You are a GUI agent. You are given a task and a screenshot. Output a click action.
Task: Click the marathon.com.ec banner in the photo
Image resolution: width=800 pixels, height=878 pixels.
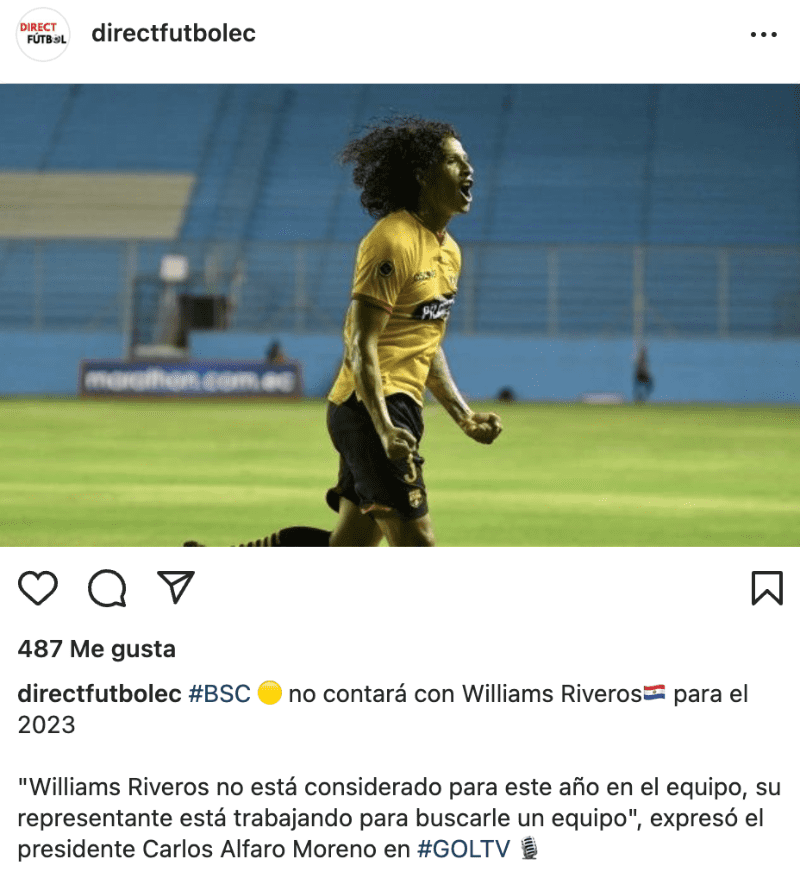pyautogui.click(x=191, y=379)
